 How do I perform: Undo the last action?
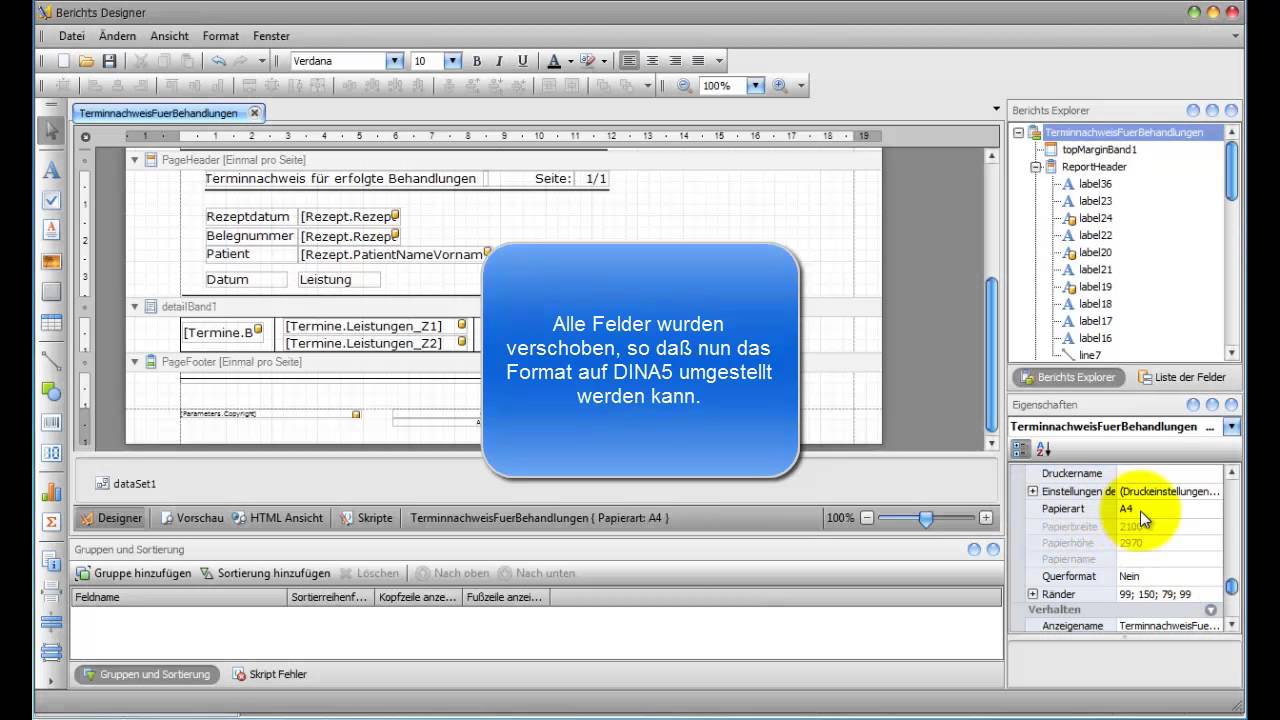pyautogui.click(x=218, y=61)
